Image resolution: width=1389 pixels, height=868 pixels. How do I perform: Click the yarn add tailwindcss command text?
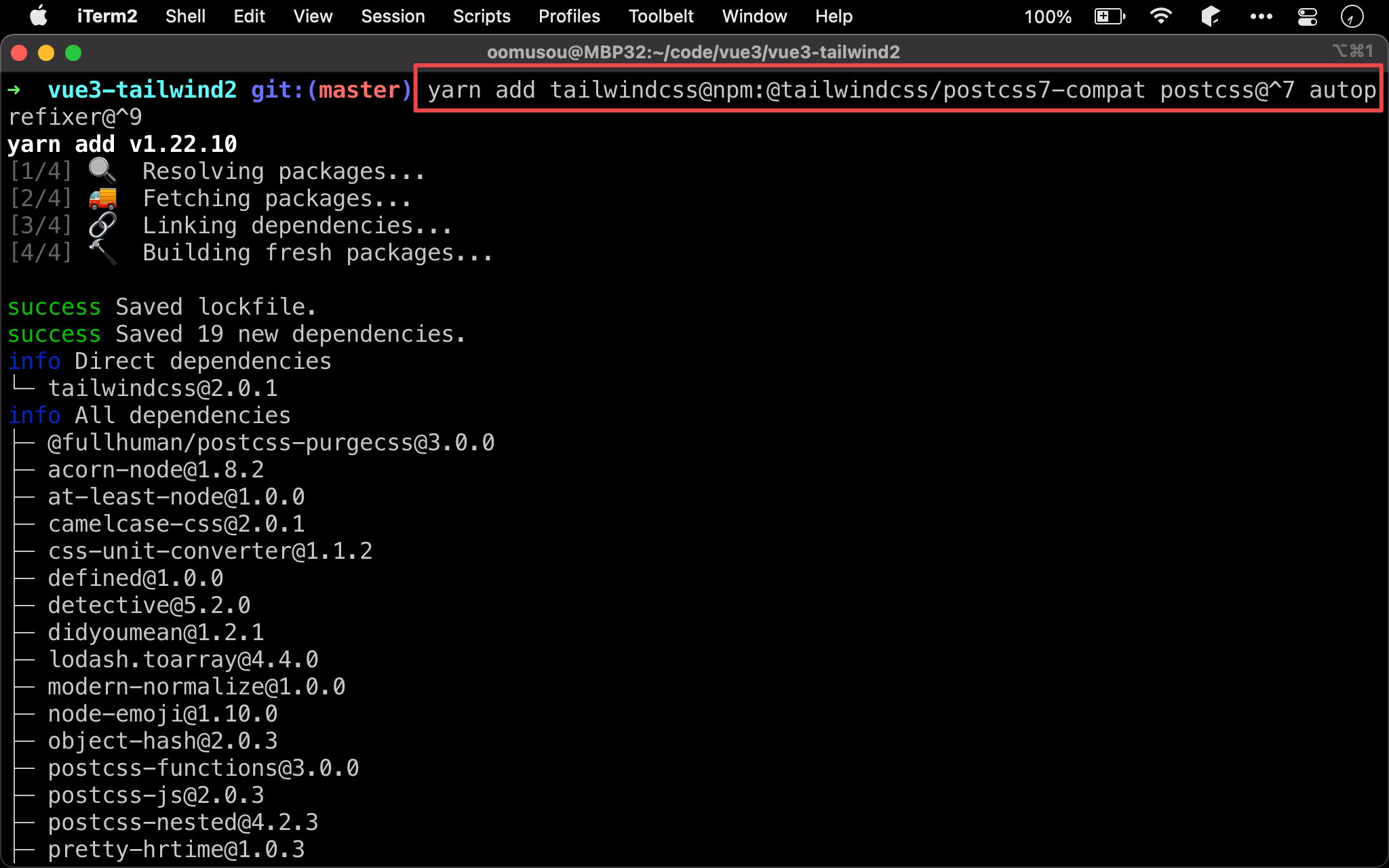(901, 90)
